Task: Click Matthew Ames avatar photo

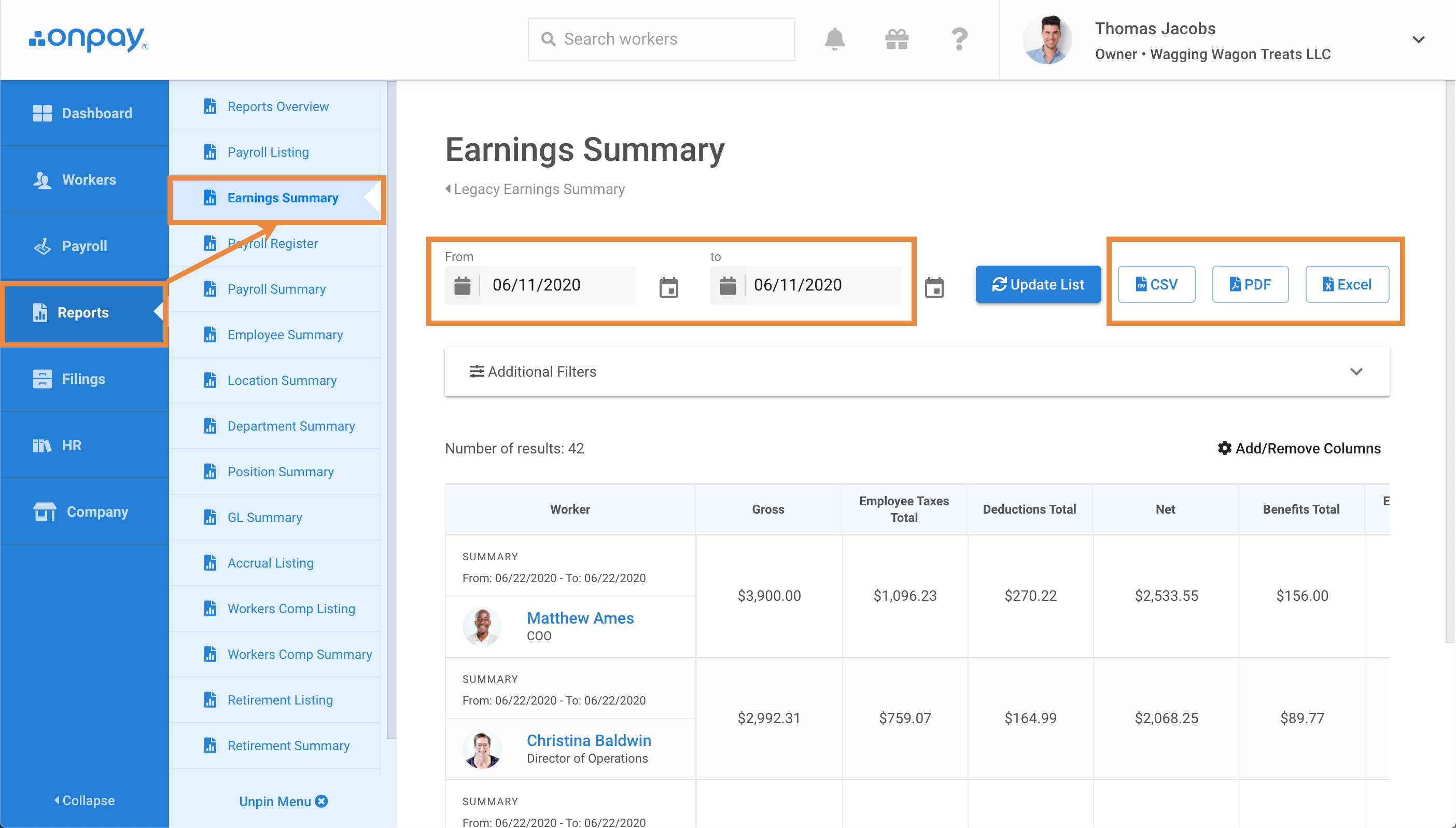Action: (x=482, y=626)
